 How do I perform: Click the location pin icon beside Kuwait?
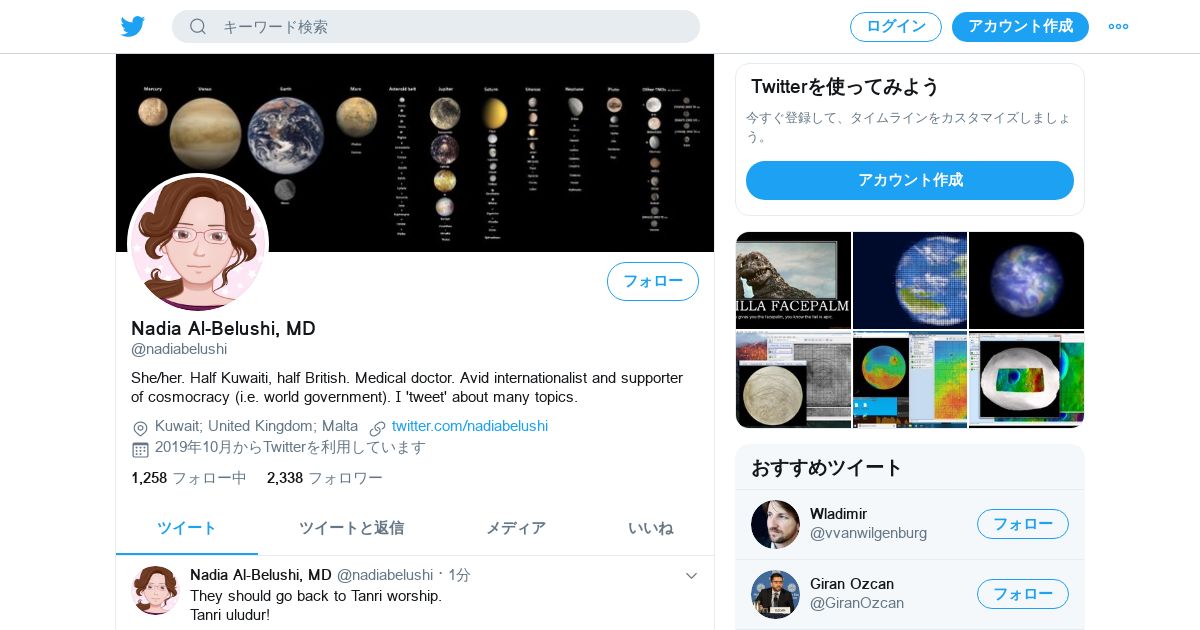coord(140,428)
